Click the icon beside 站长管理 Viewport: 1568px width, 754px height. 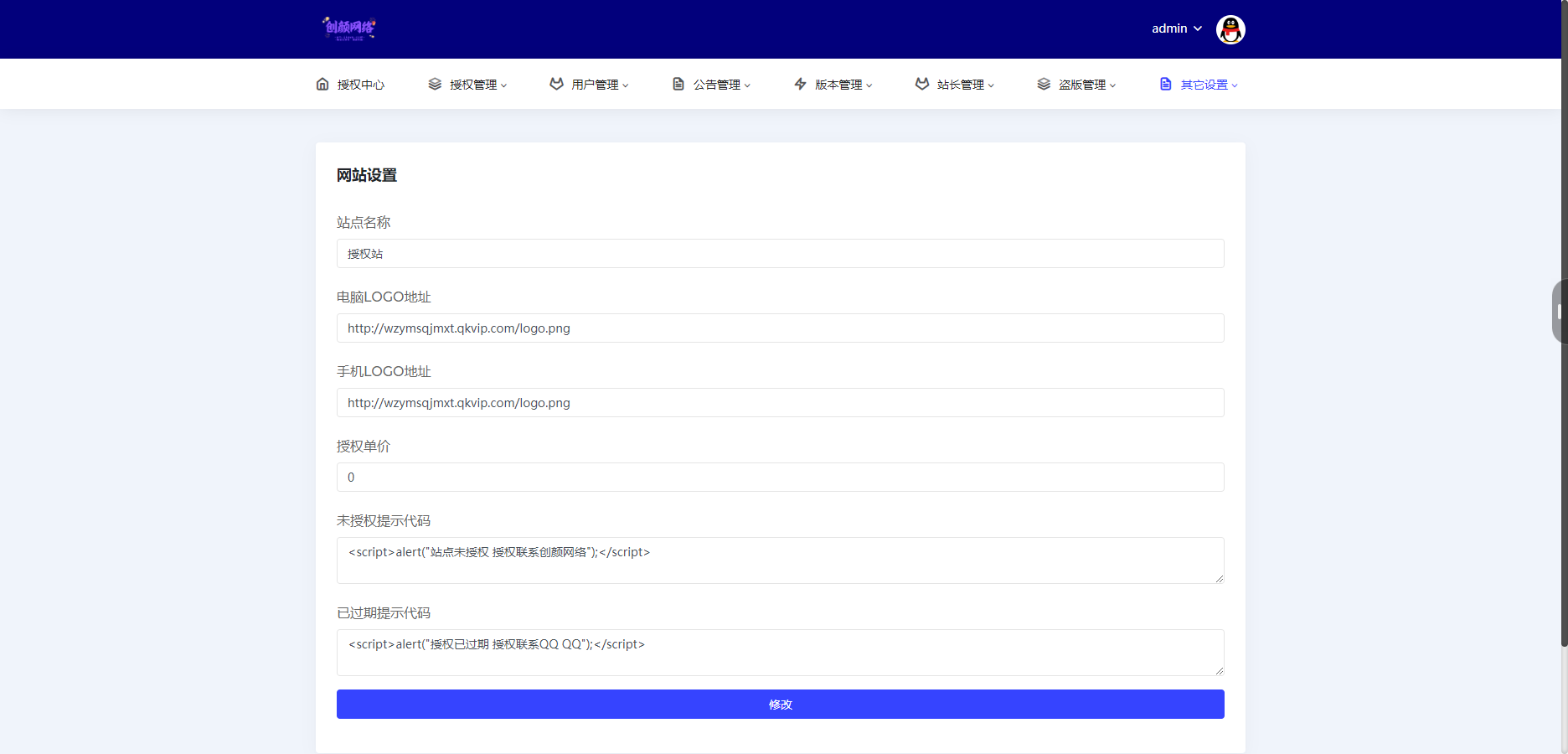922,84
